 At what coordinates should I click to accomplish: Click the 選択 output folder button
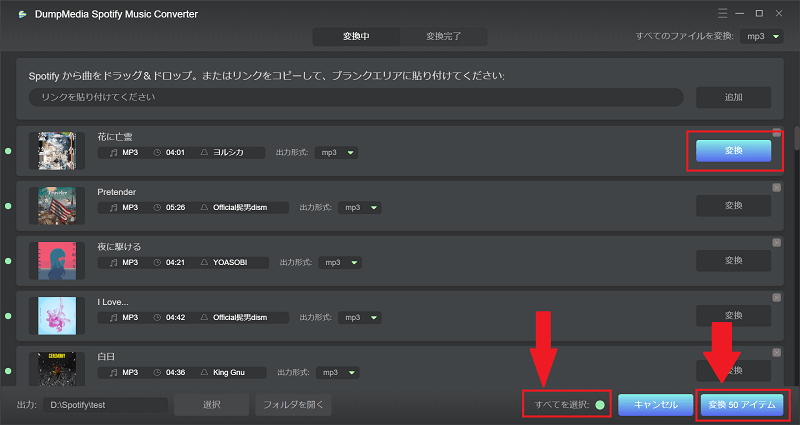click(211, 405)
